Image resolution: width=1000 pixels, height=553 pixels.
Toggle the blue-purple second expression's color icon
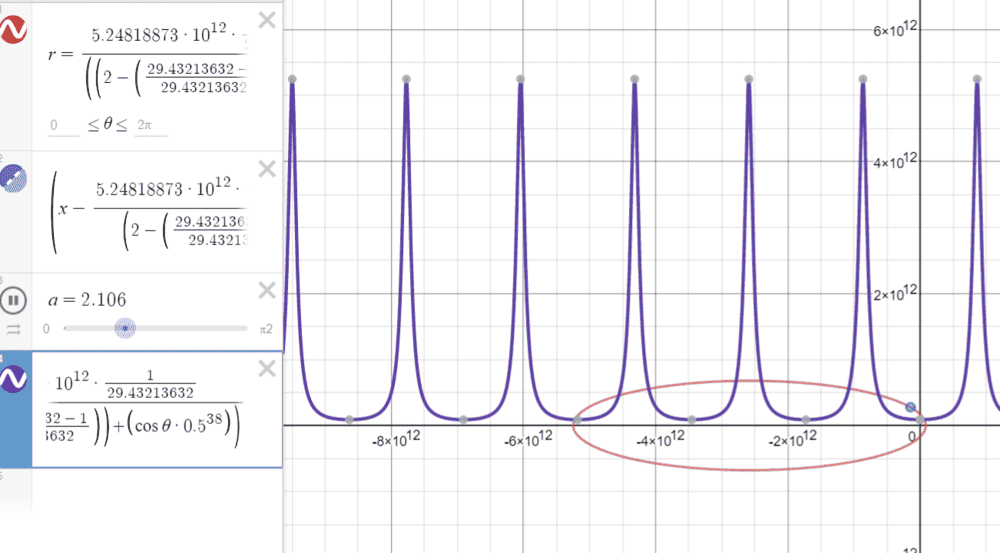click(x=13, y=180)
